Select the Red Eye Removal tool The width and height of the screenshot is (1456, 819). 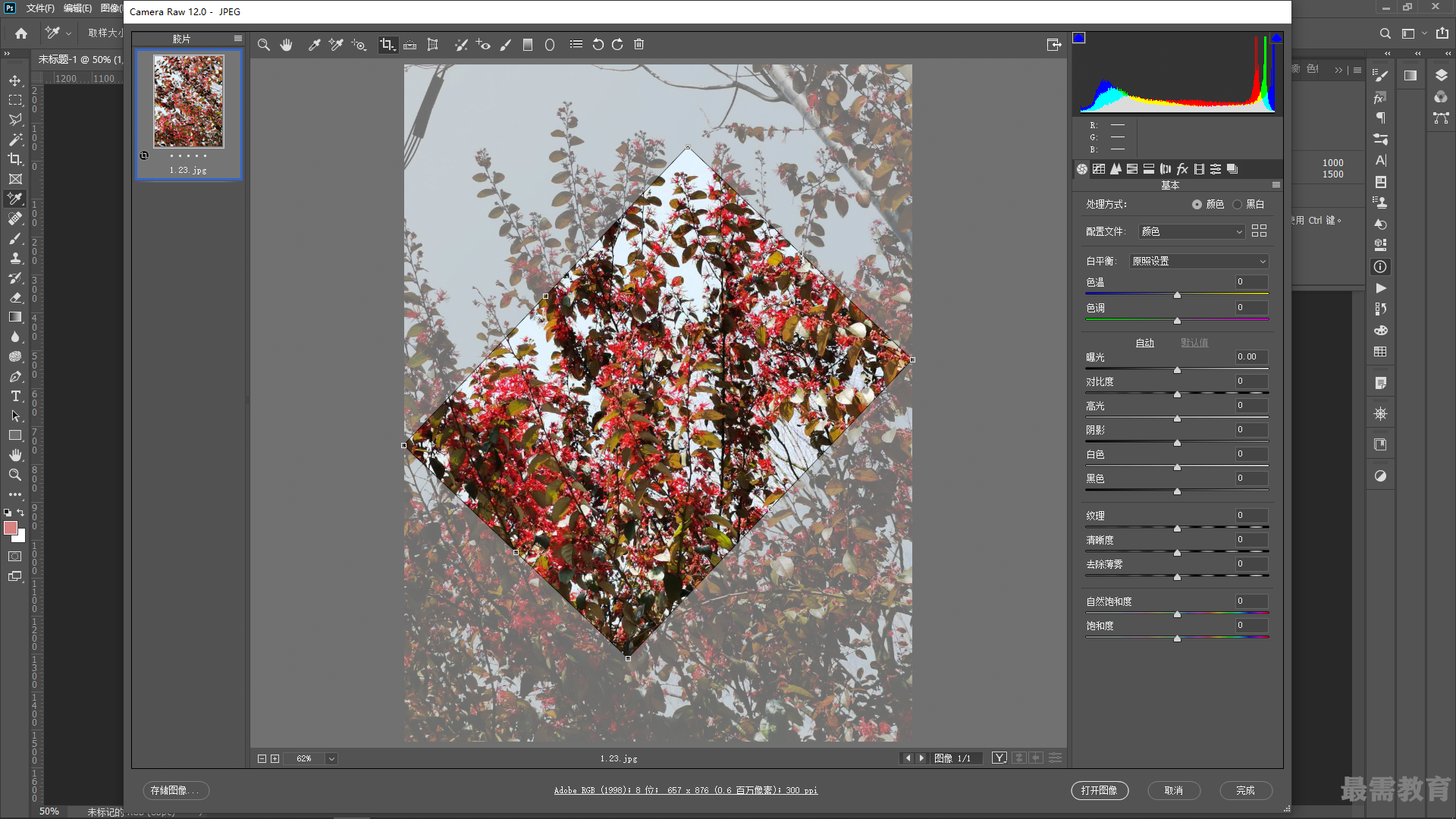tap(483, 45)
